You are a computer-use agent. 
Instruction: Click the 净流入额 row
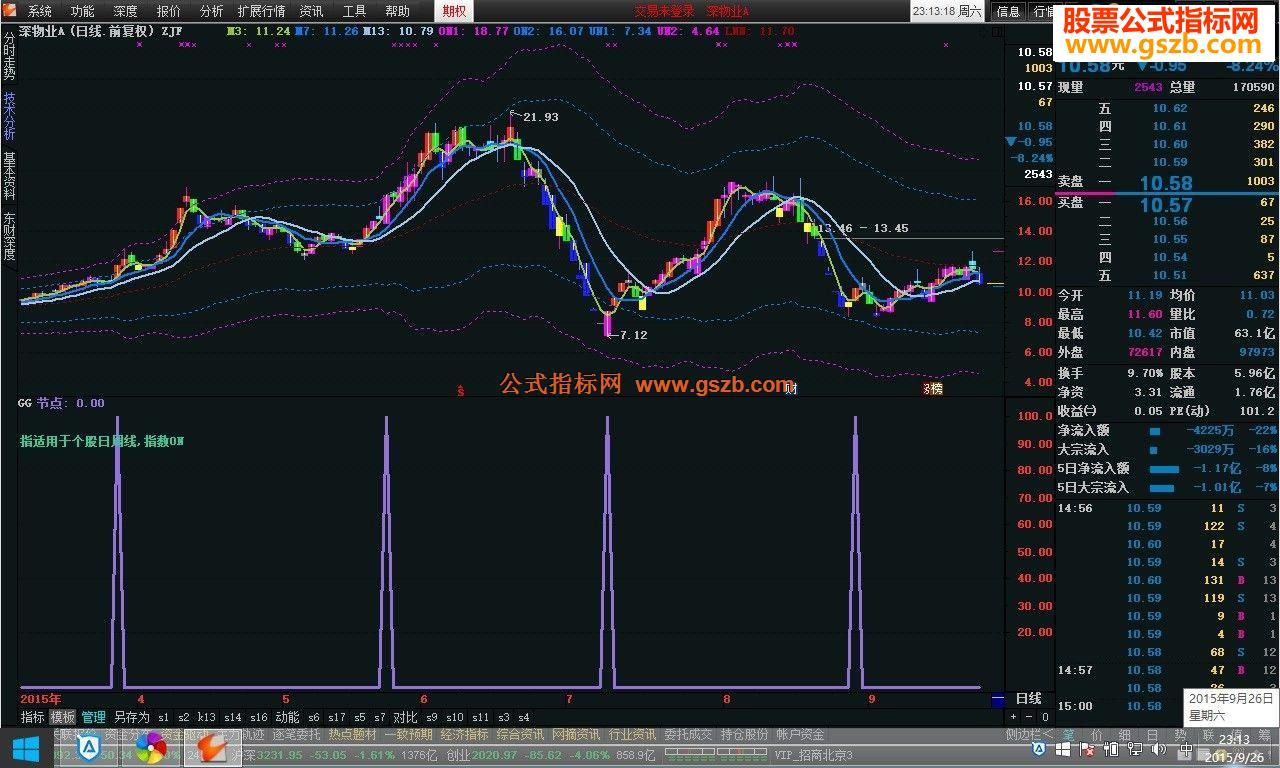click(x=1167, y=430)
